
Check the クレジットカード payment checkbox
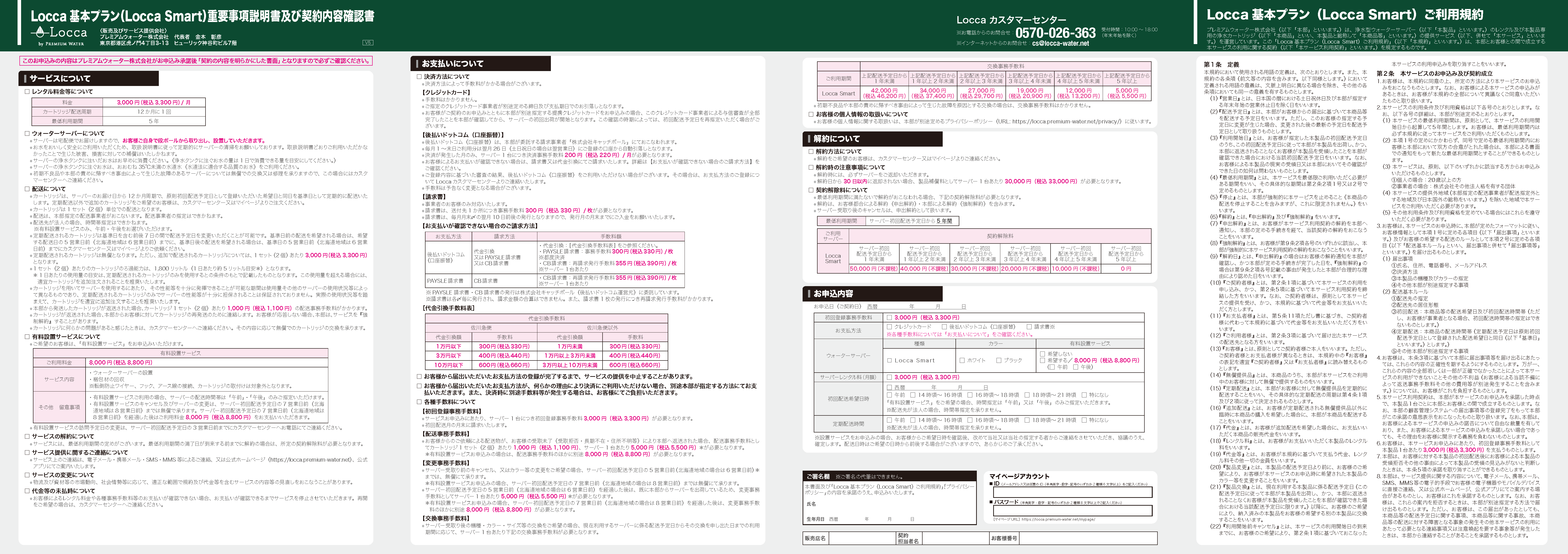889,327
